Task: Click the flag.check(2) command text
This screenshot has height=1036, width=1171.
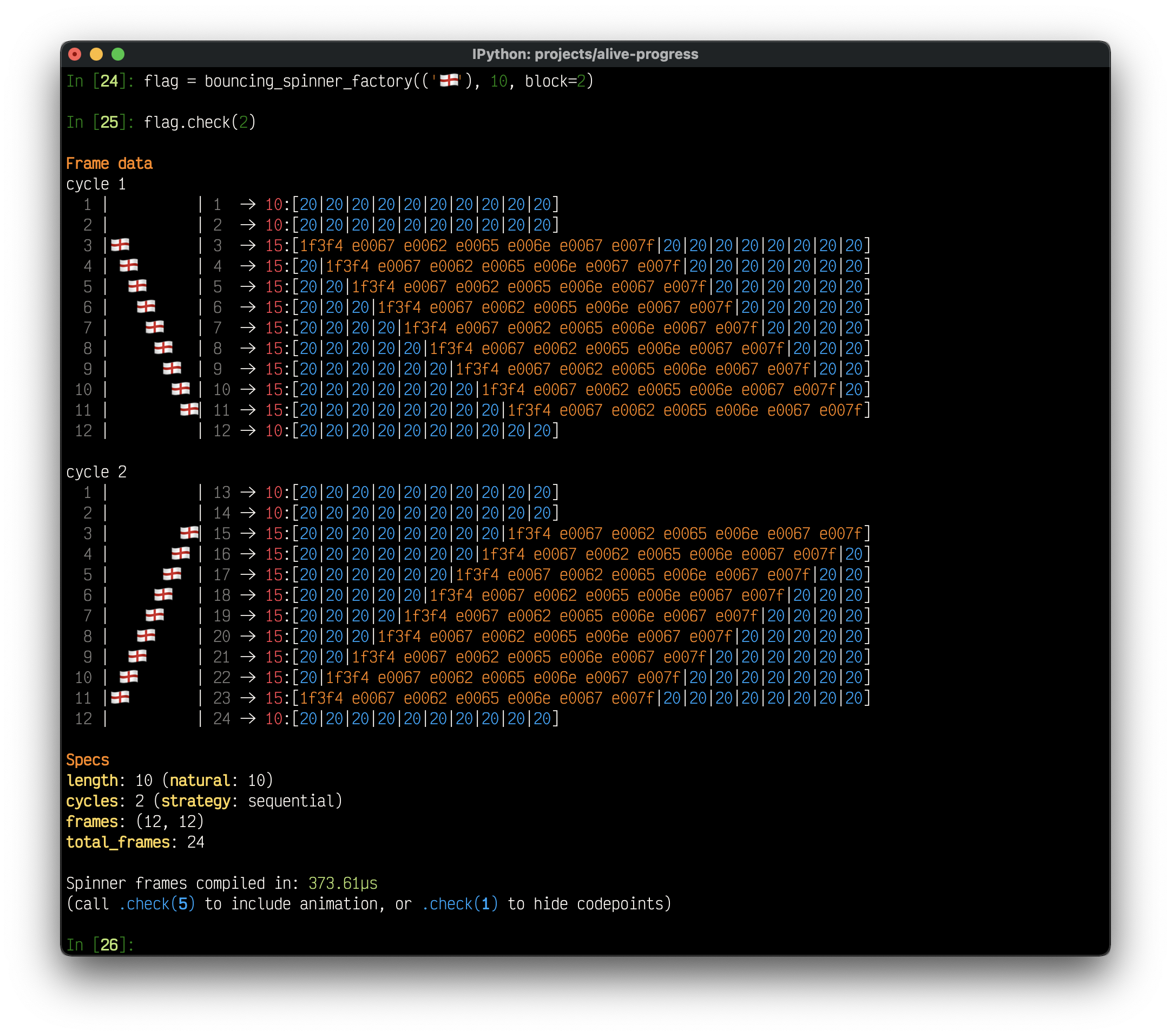Action: pyautogui.click(x=199, y=122)
